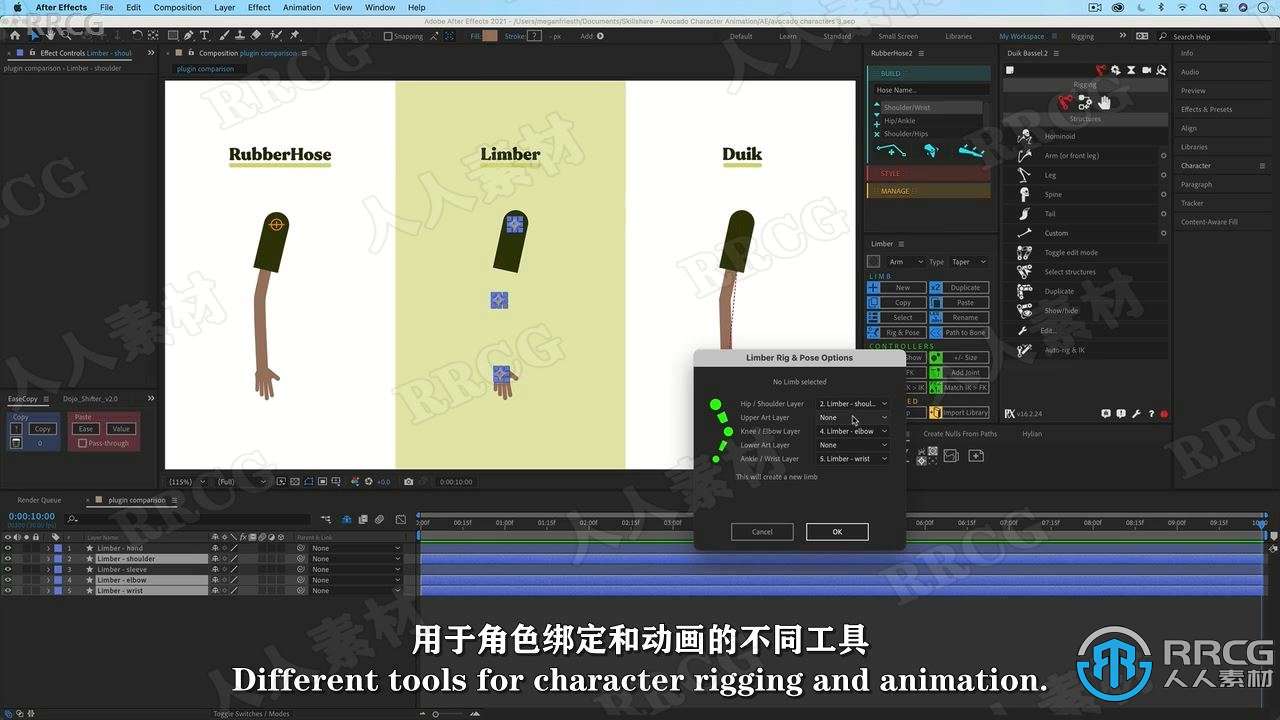Open the composition zoom (115%) dropdown

coord(188,481)
